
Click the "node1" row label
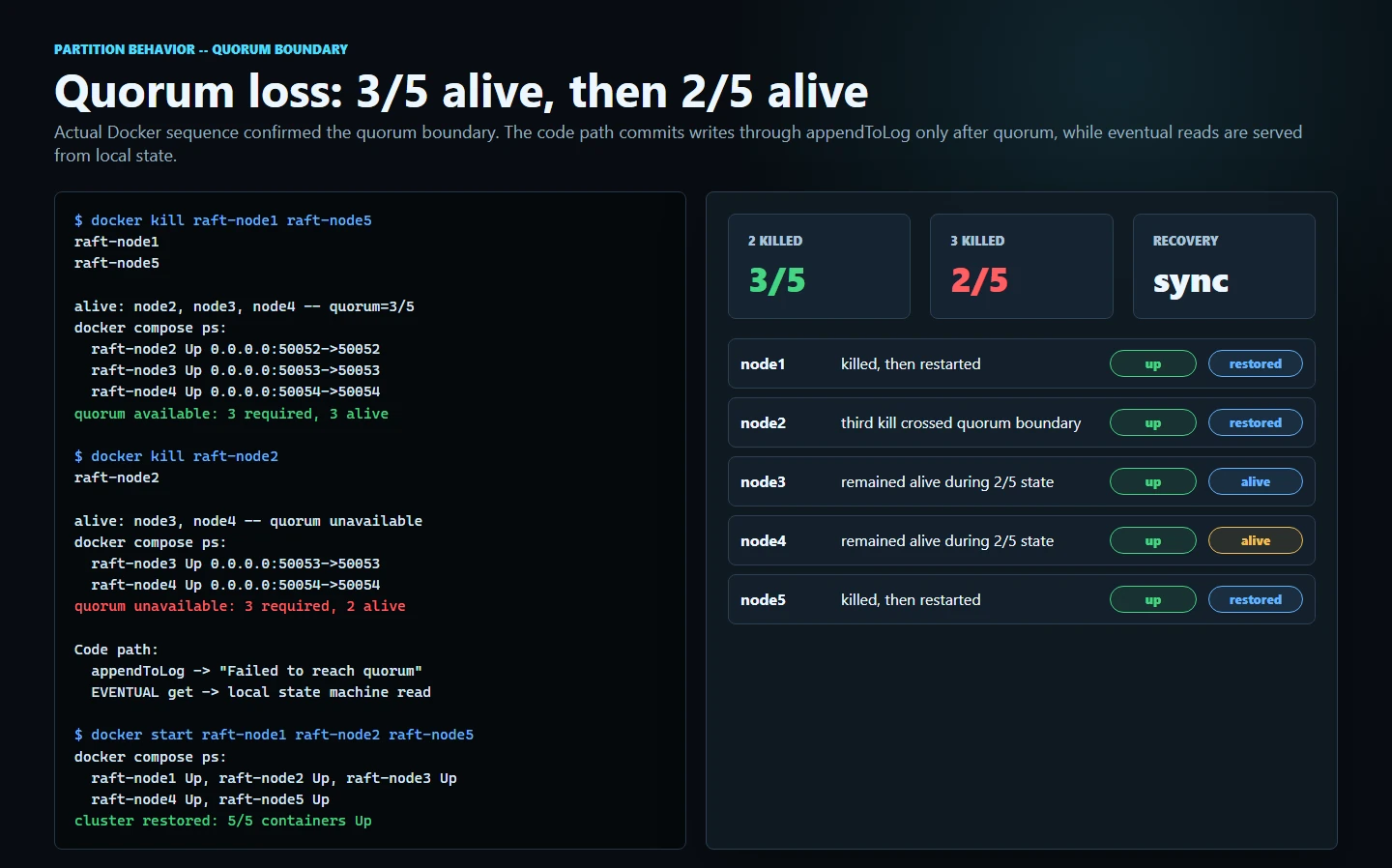pos(763,364)
